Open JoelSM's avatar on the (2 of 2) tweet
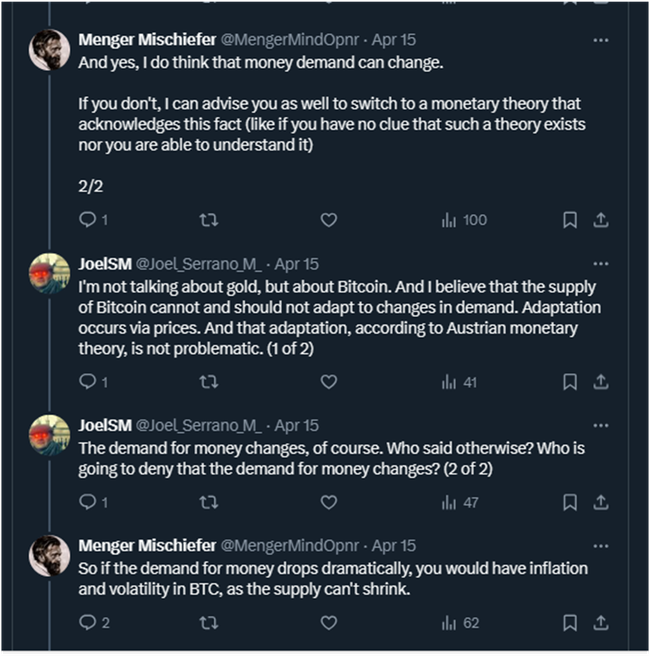This screenshot has width=650, height=657. point(49,435)
